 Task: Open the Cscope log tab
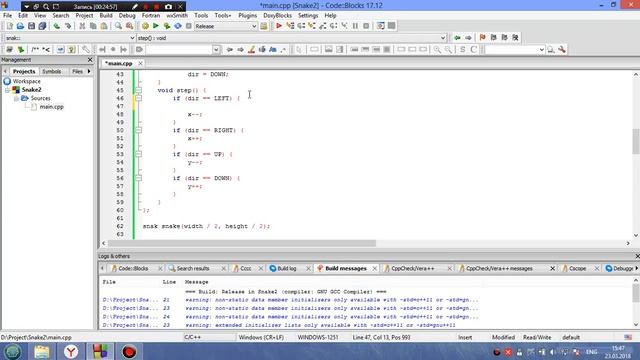pos(578,269)
